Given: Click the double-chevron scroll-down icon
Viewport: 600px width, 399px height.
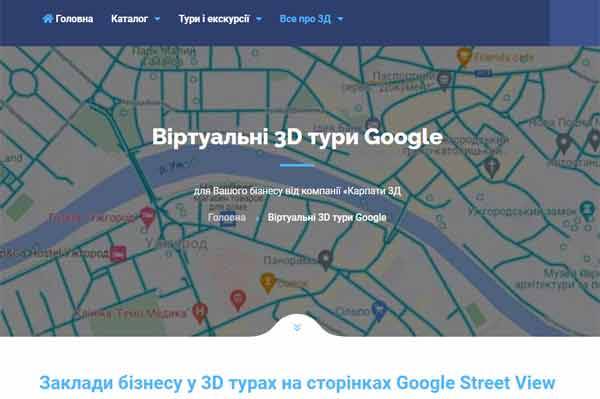Looking at the screenshot, I should [297, 327].
